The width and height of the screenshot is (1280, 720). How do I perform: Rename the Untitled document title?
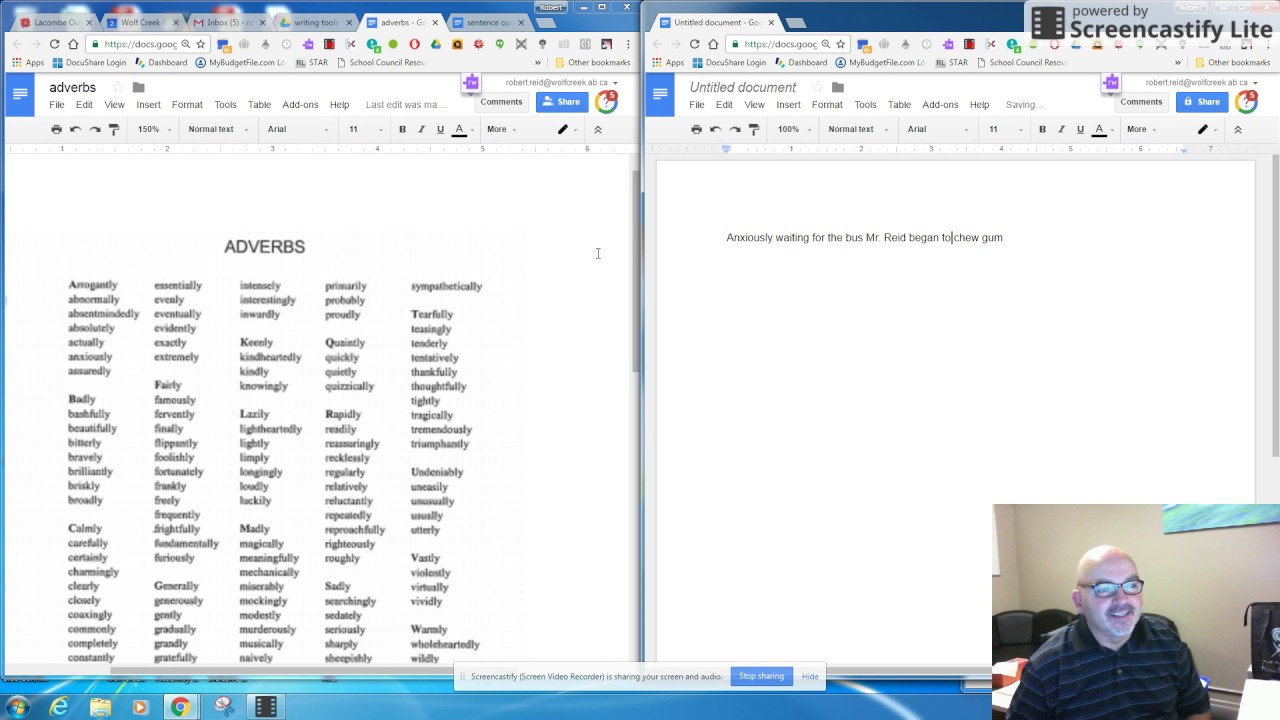coord(743,87)
